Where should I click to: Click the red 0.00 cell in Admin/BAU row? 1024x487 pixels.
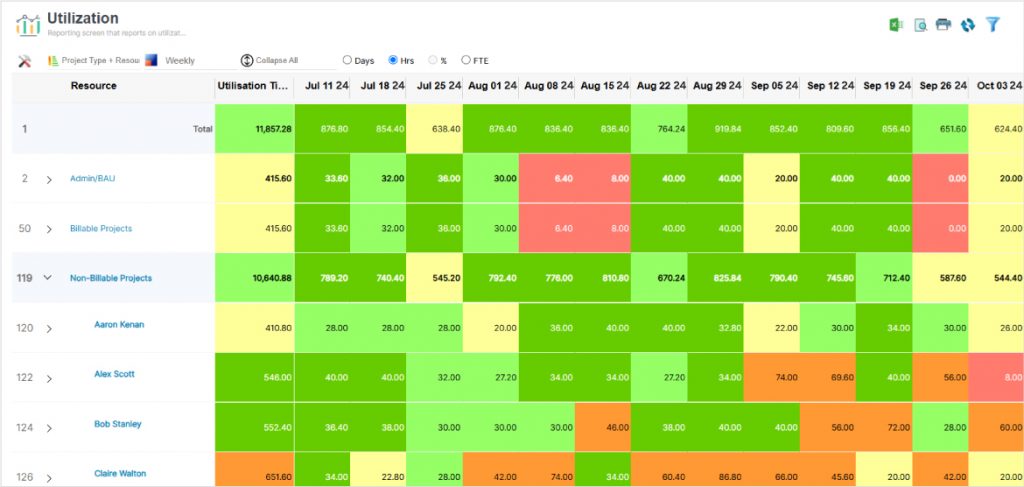click(942, 179)
